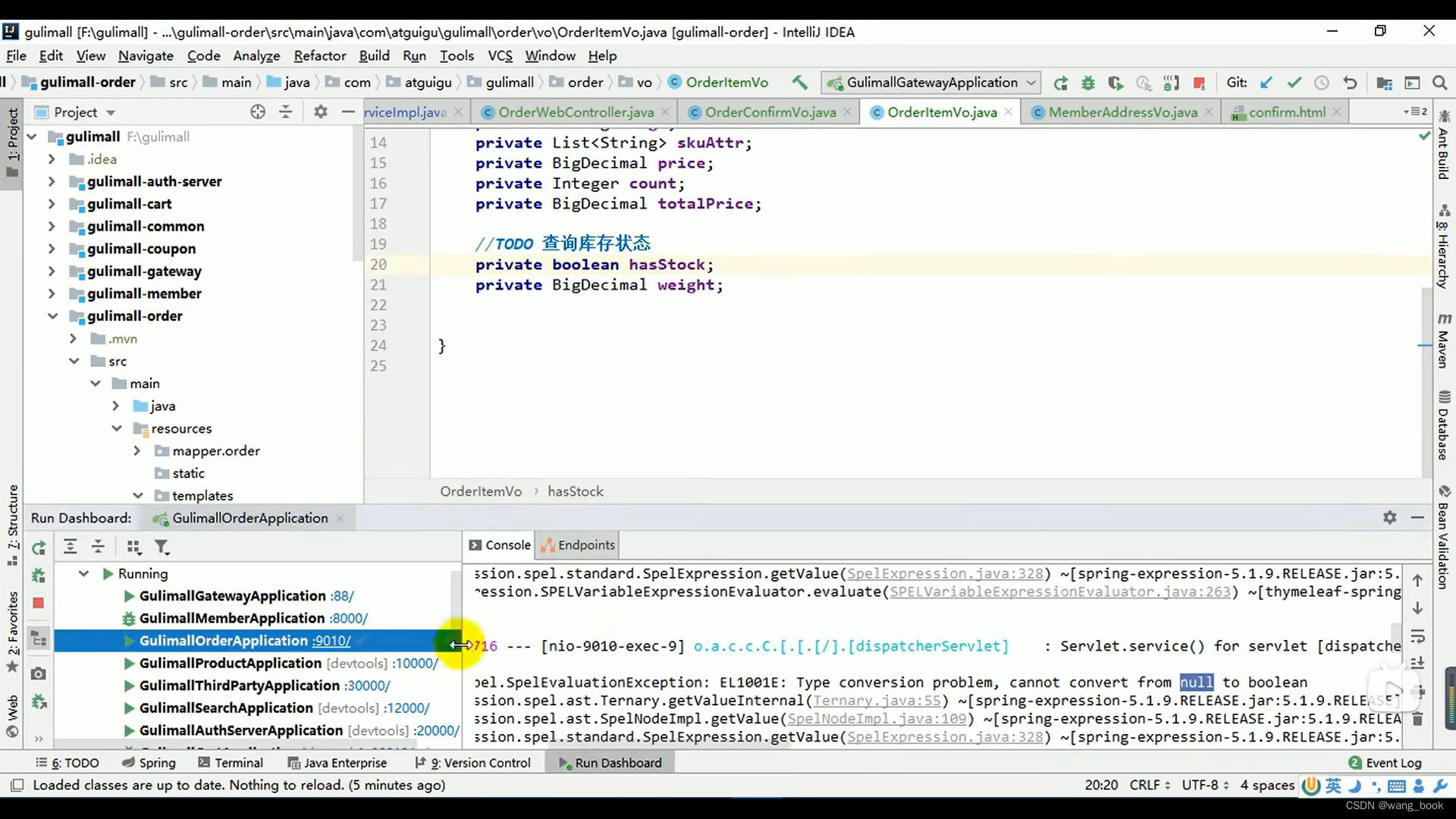Click the camera thread dump icon
1456x819 pixels.
click(39, 673)
